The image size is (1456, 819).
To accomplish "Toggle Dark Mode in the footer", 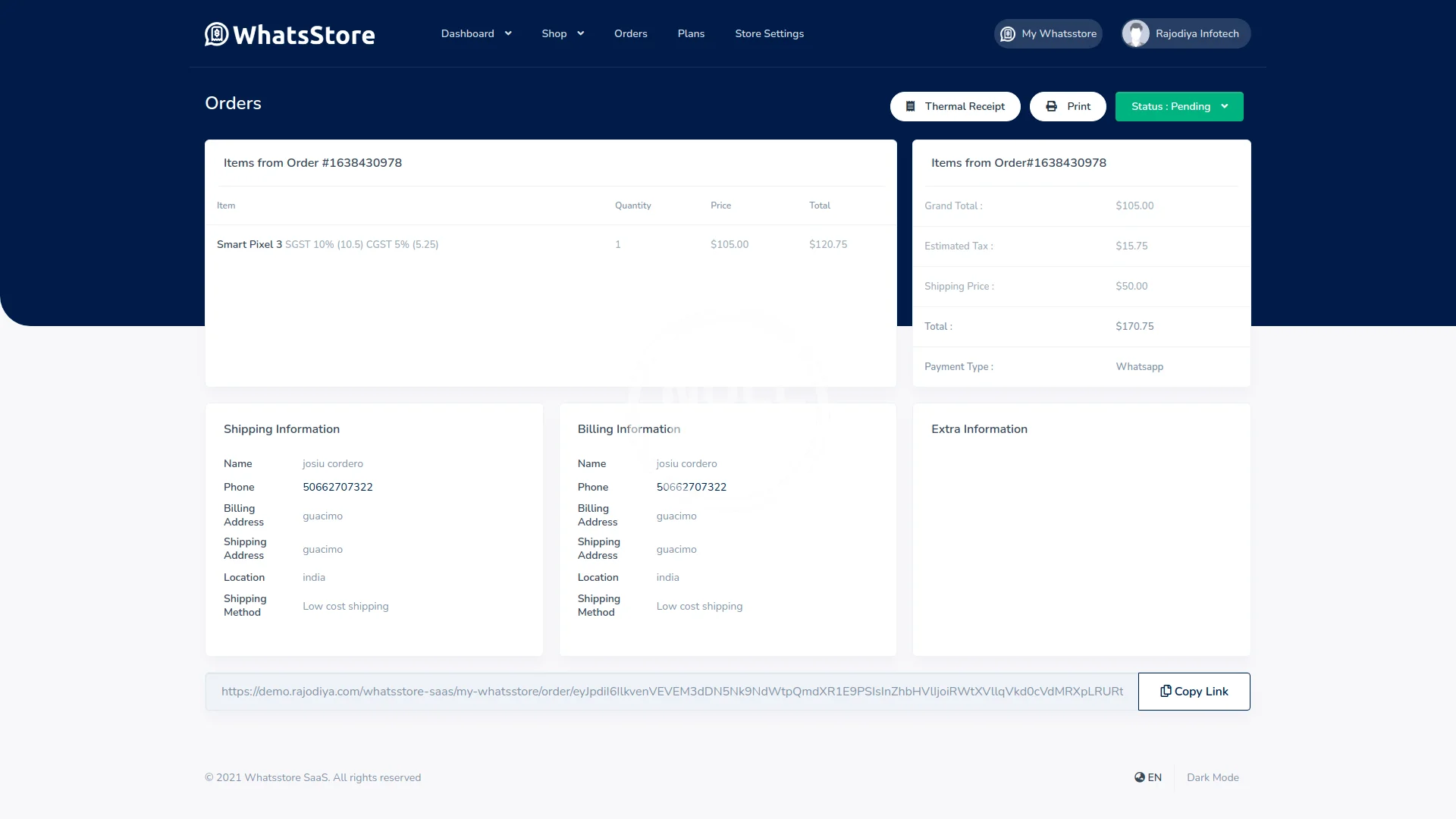I will 1213,777.
